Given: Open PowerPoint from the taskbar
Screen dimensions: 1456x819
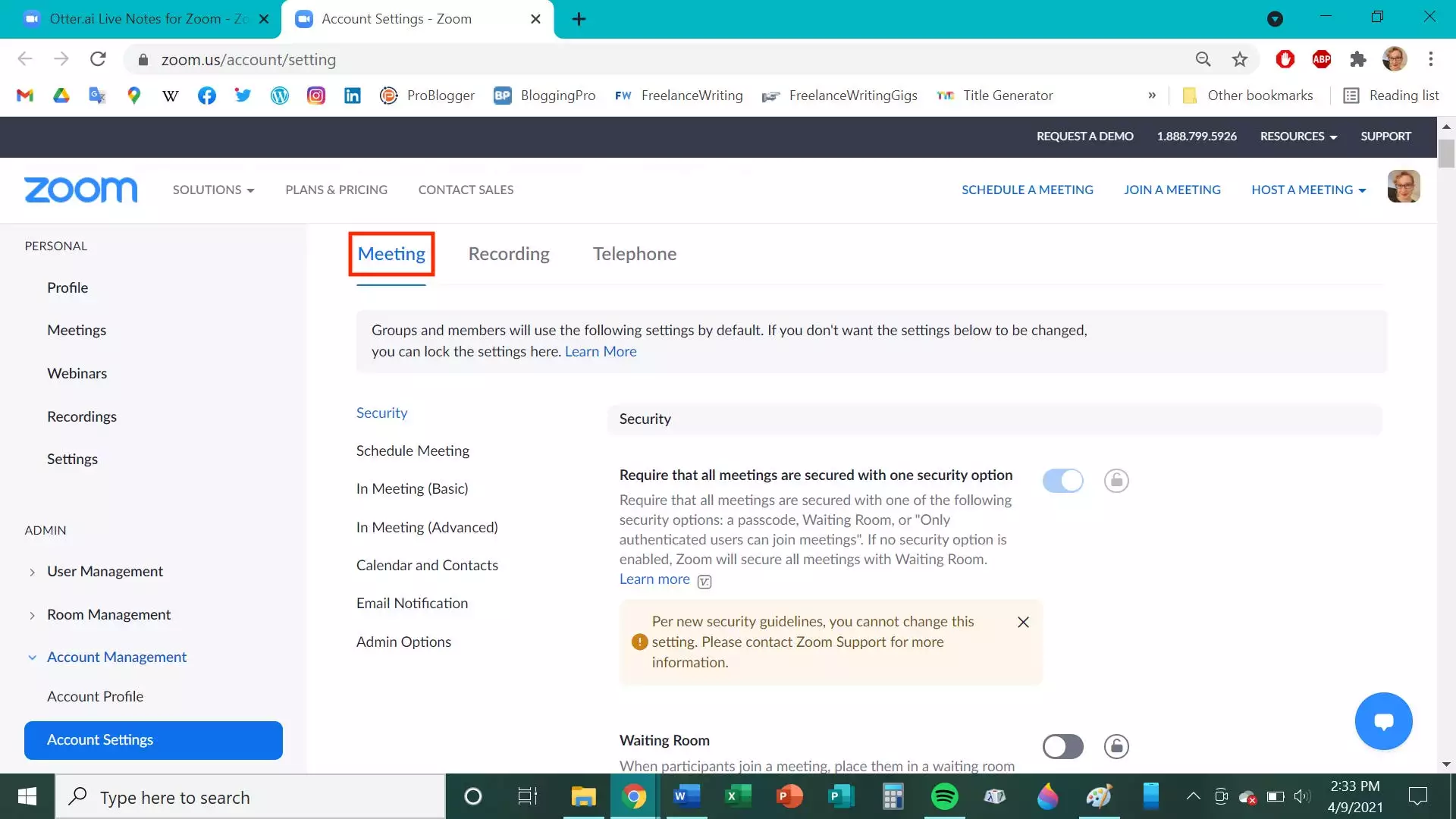Looking at the screenshot, I should (x=789, y=797).
